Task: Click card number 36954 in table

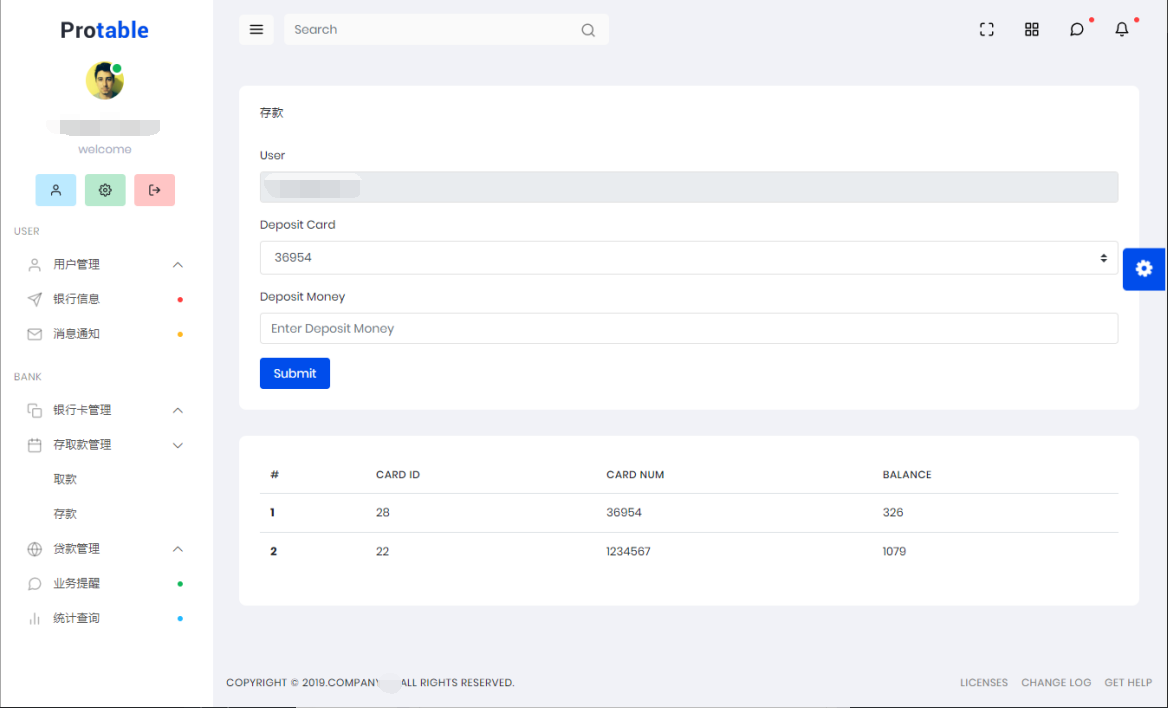Action: point(623,513)
